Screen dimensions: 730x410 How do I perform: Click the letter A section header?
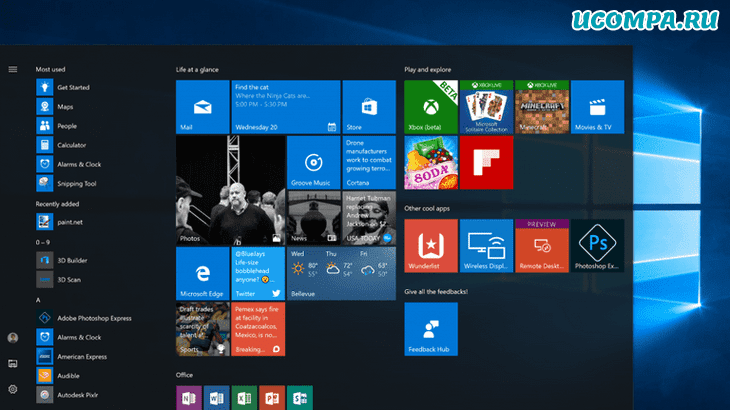[x=38, y=299]
